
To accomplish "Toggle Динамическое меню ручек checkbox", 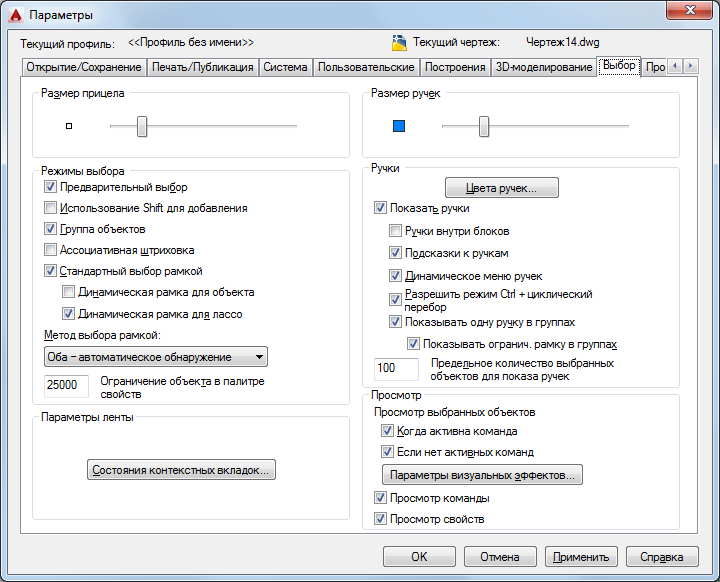I will point(395,276).
